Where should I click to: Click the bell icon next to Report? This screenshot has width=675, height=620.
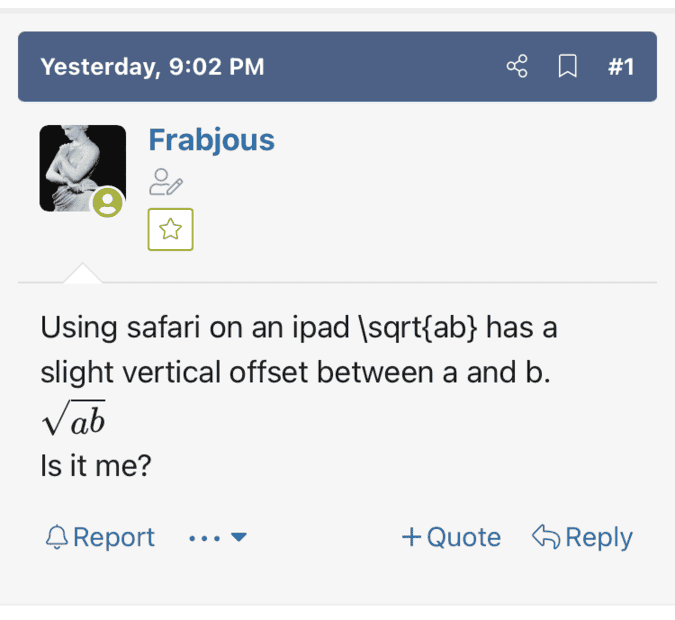(x=57, y=537)
